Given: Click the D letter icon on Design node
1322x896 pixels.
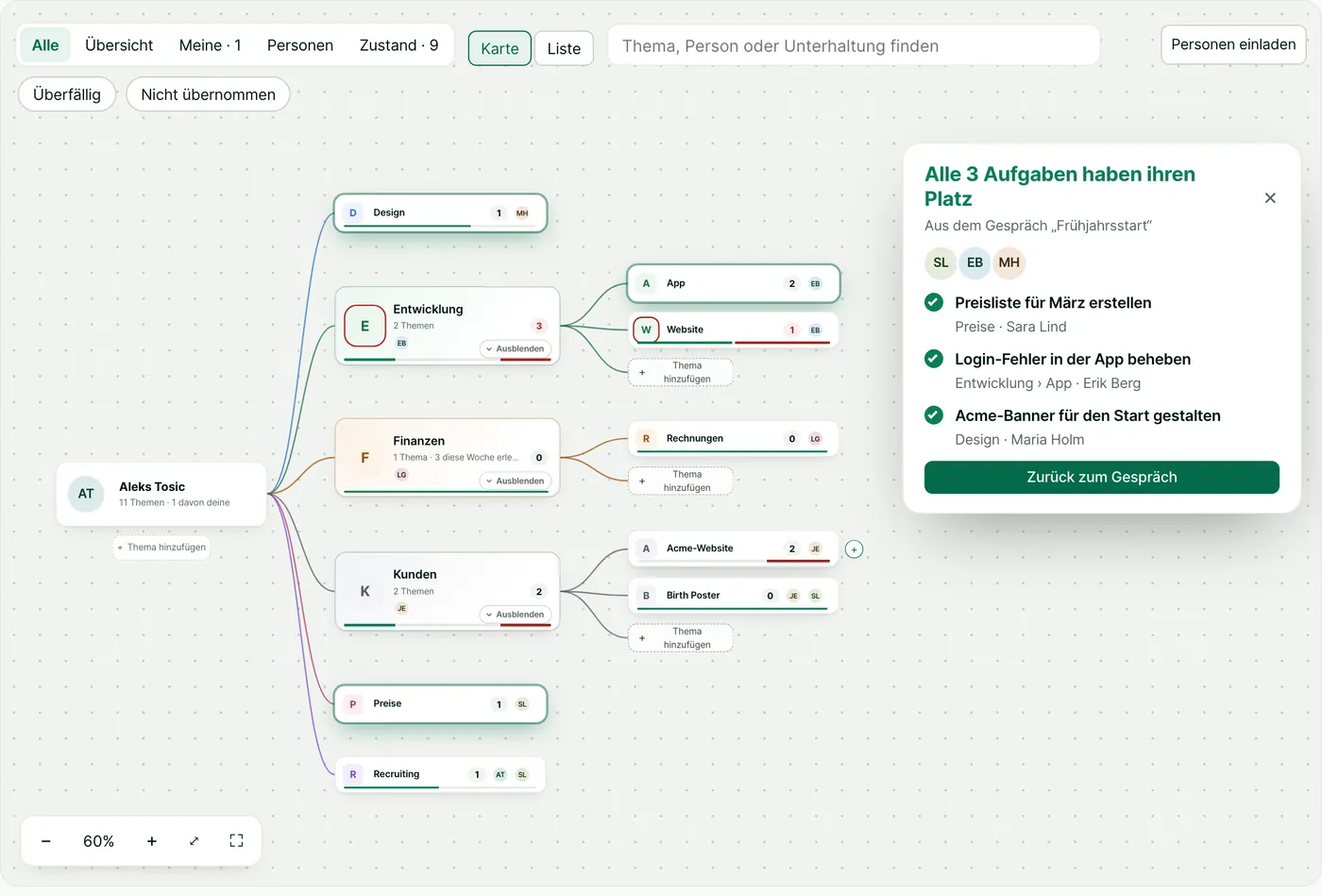Looking at the screenshot, I should (353, 213).
